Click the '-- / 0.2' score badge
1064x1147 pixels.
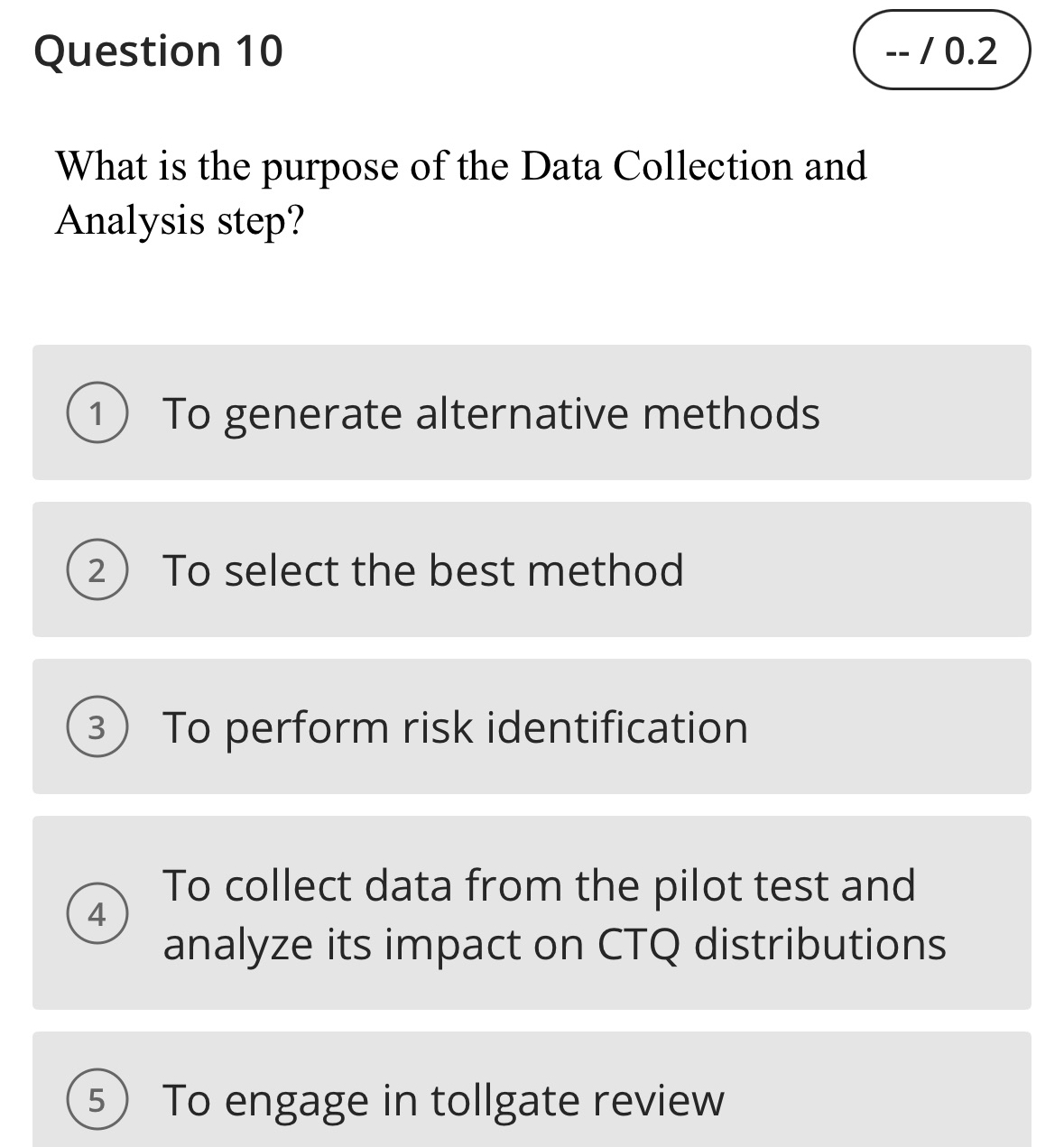[x=941, y=51]
